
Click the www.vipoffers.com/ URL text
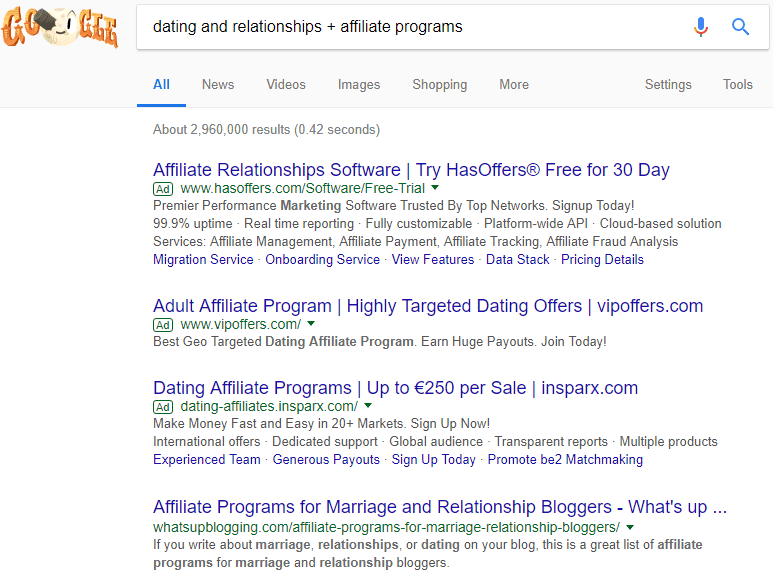click(x=241, y=324)
